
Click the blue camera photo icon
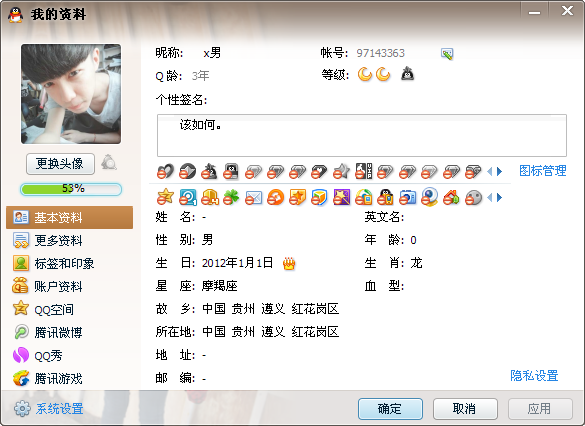(407, 197)
